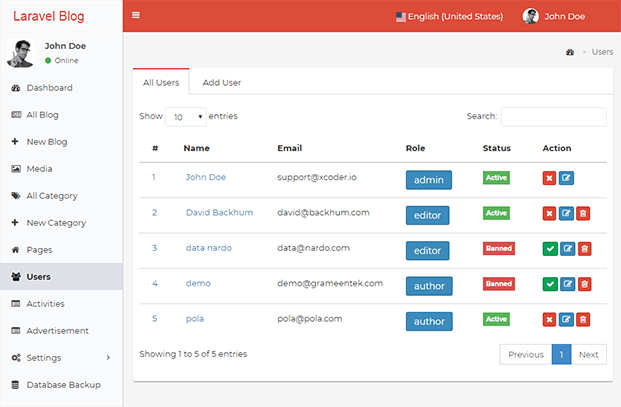Click the Next pagination button
This screenshot has width=621, height=407.
tap(589, 354)
